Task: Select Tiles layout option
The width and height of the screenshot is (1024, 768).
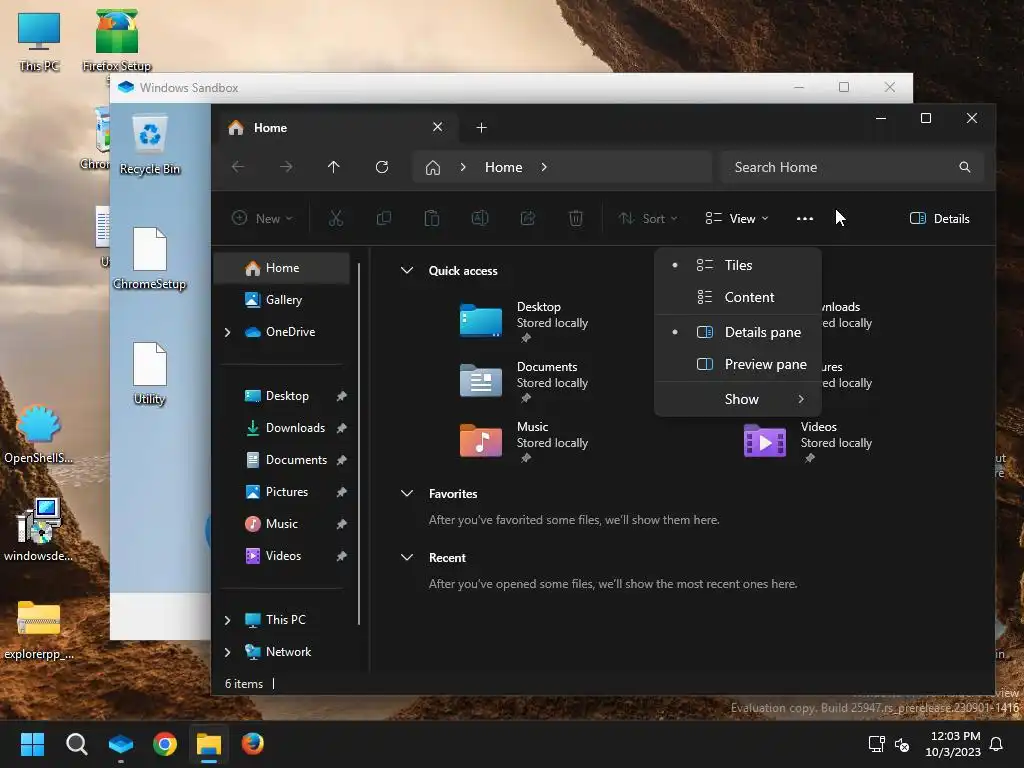Action: pos(738,265)
